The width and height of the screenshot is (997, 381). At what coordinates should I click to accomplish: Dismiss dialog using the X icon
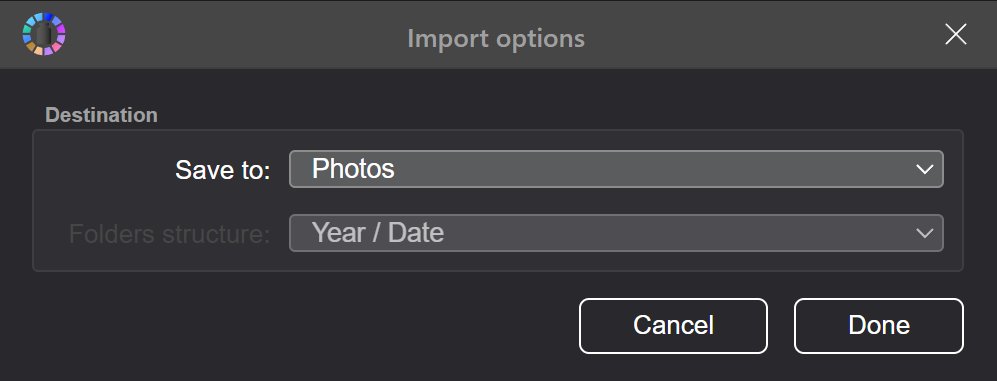956,34
